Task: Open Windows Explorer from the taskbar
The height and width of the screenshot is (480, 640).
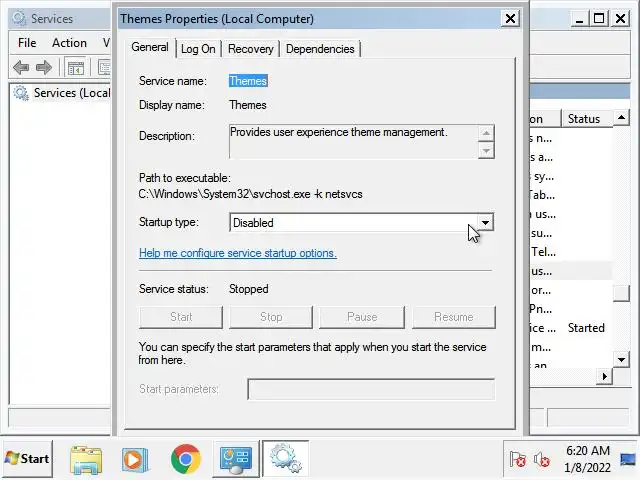Action: (86, 460)
